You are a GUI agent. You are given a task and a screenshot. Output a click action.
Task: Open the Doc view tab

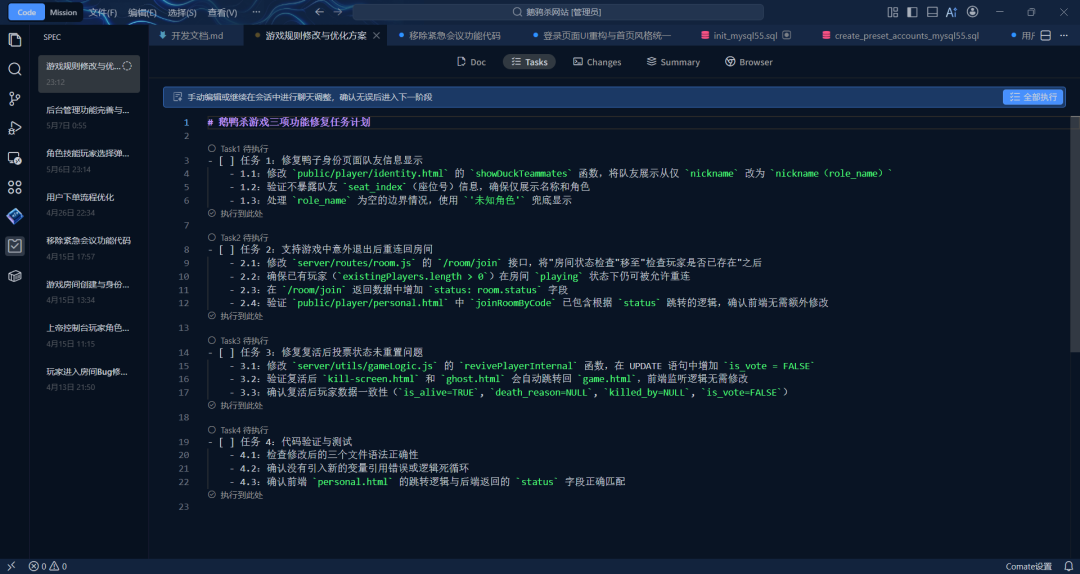click(471, 62)
